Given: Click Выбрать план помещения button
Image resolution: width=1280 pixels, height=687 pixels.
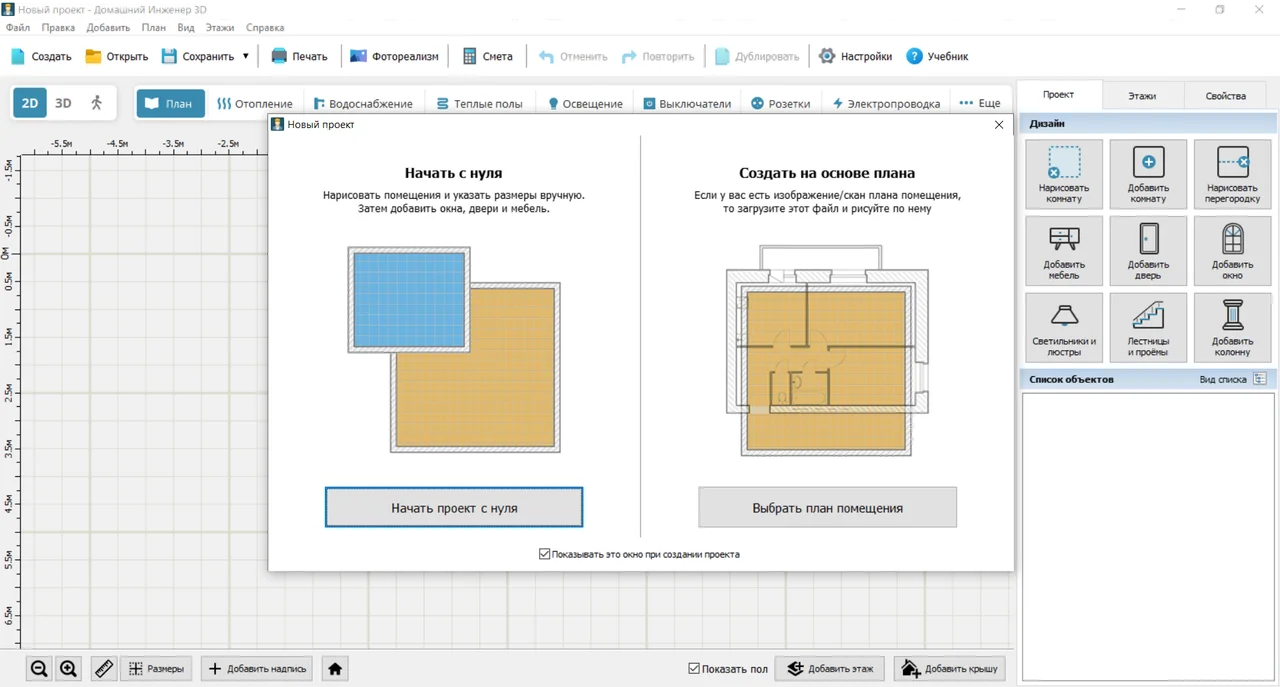Looking at the screenshot, I should point(827,508).
